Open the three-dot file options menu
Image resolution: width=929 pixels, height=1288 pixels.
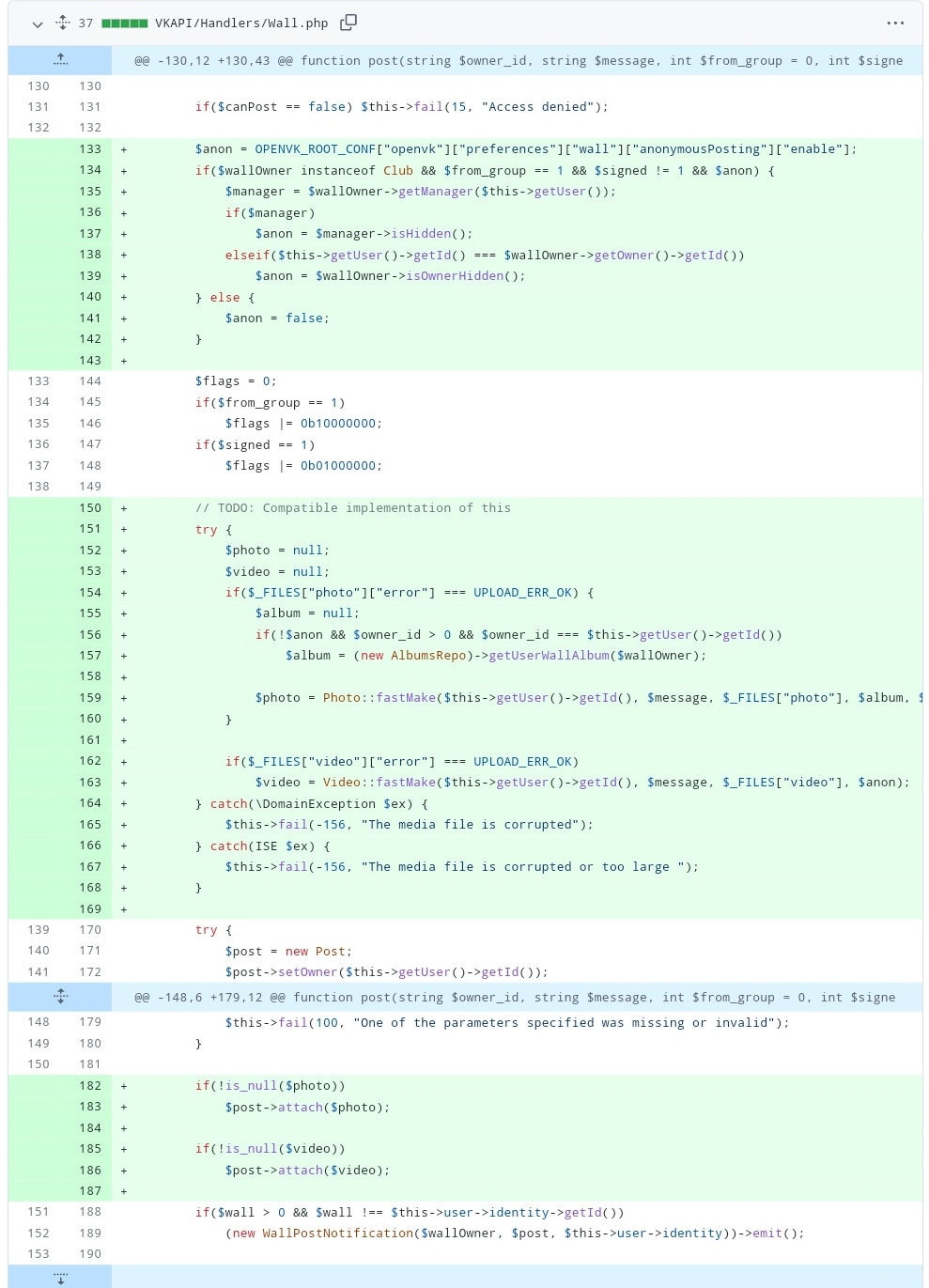click(x=895, y=23)
